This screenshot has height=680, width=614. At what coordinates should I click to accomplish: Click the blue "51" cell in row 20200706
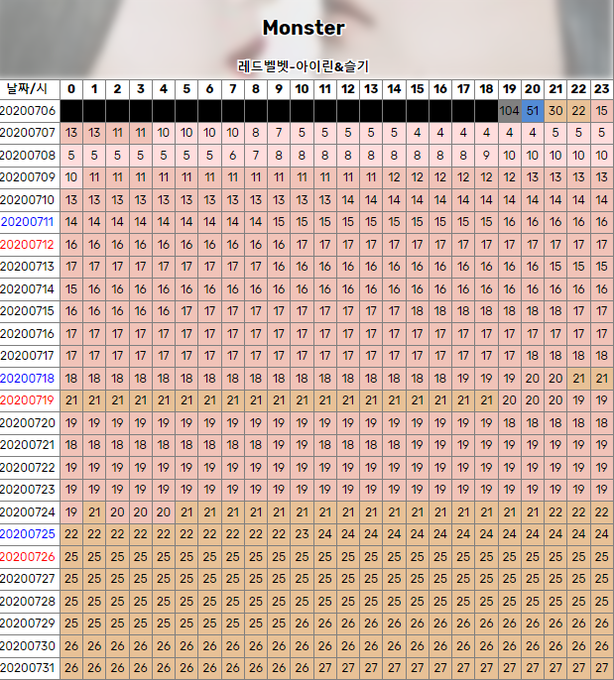(x=532, y=111)
